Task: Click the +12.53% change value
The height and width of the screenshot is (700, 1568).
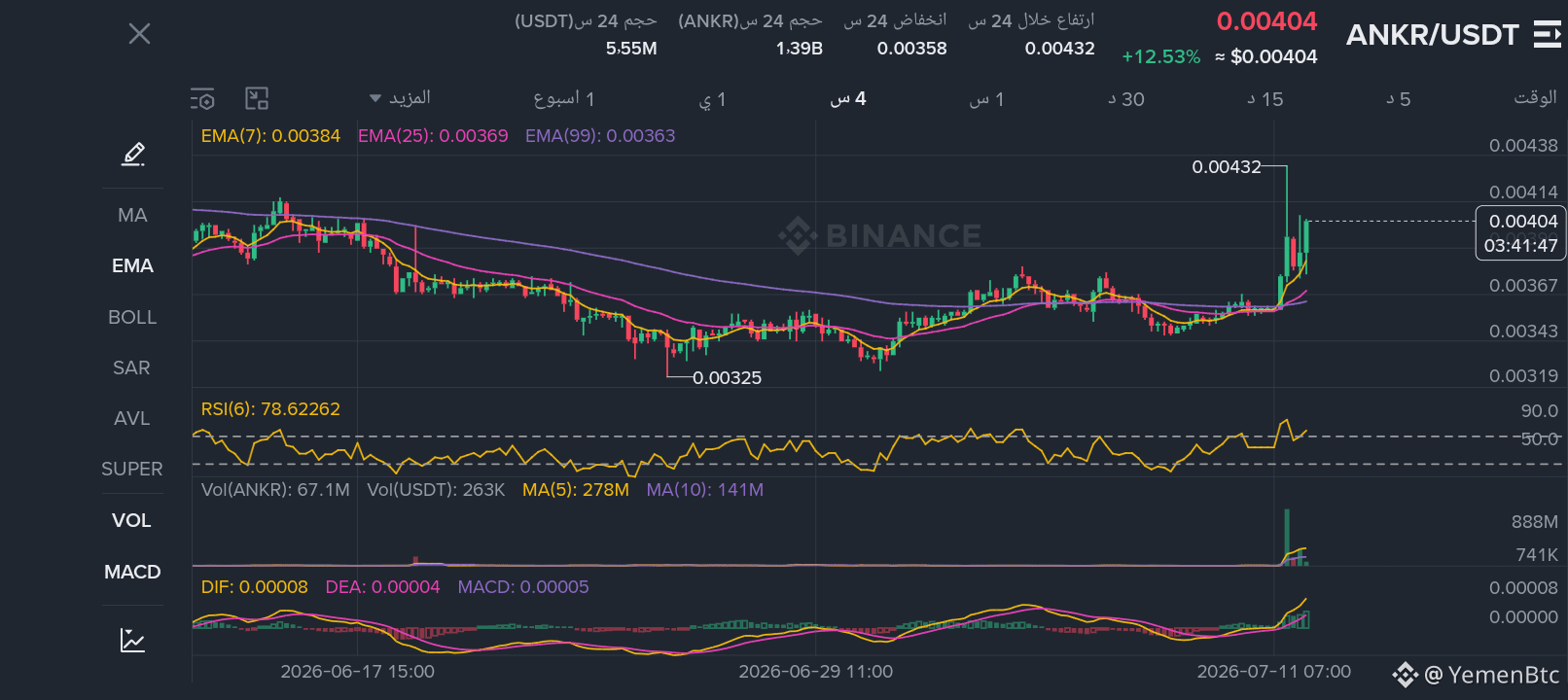Action: (x=1161, y=56)
